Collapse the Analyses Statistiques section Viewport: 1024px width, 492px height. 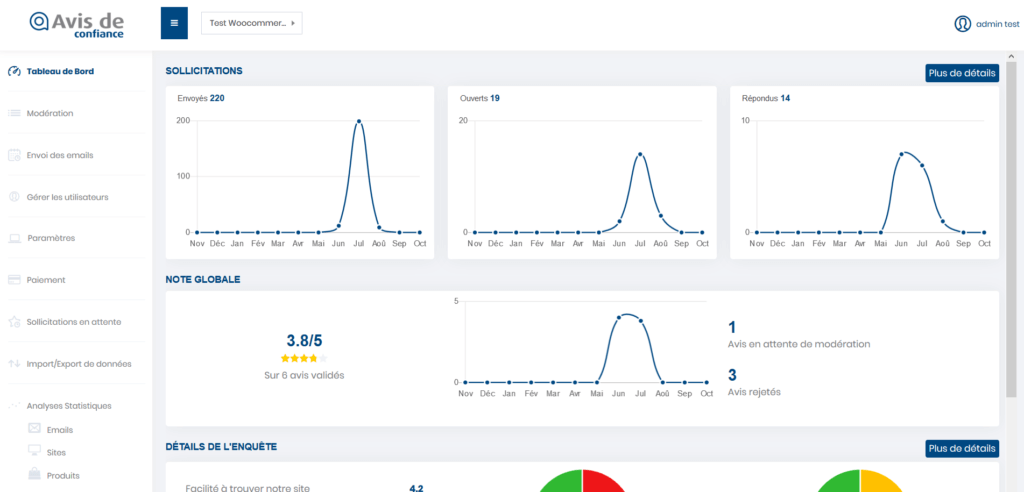[69, 406]
